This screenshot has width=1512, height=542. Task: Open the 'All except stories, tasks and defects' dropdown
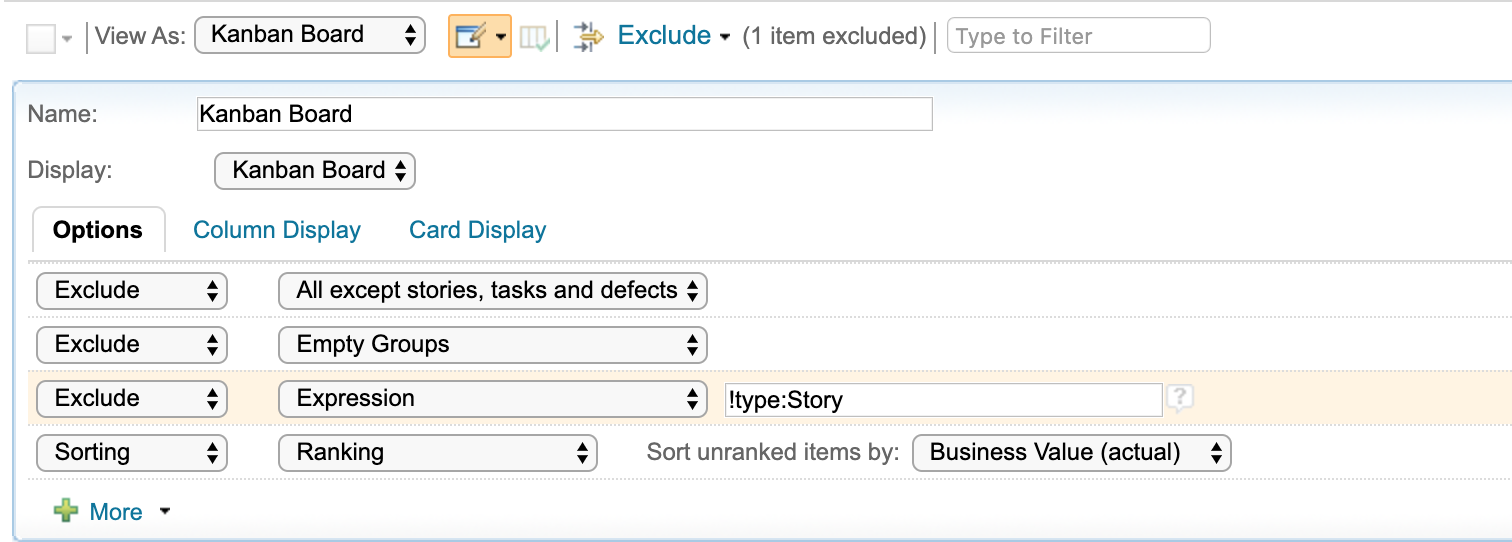coord(492,291)
